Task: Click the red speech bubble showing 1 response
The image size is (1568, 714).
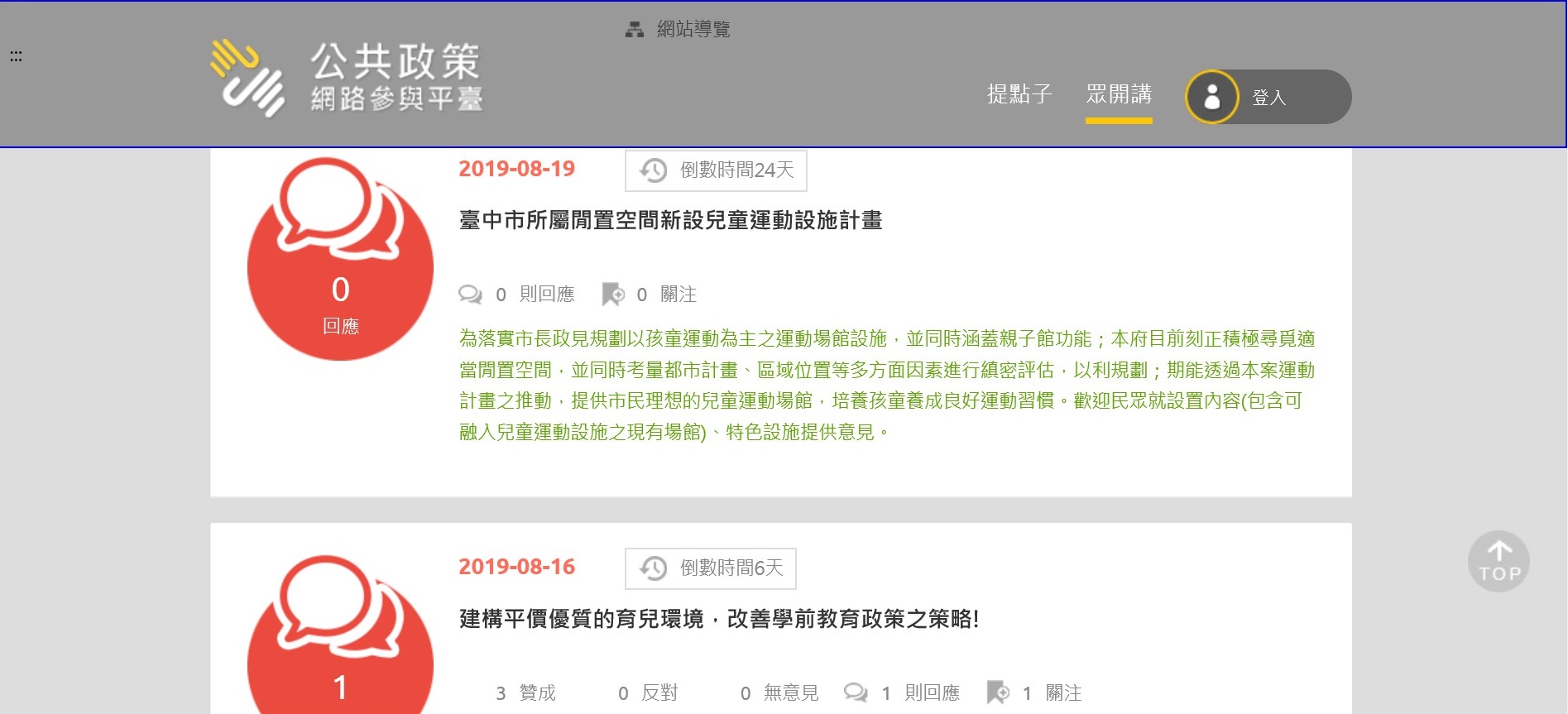Action: (x=340, y=645)
